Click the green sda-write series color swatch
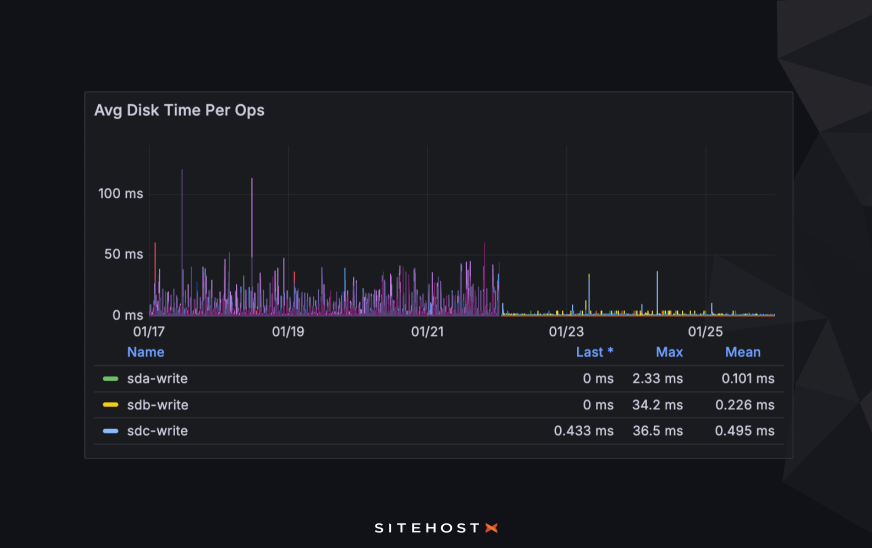The height and width of the screenshot is (548, 872). coord(110,379)
